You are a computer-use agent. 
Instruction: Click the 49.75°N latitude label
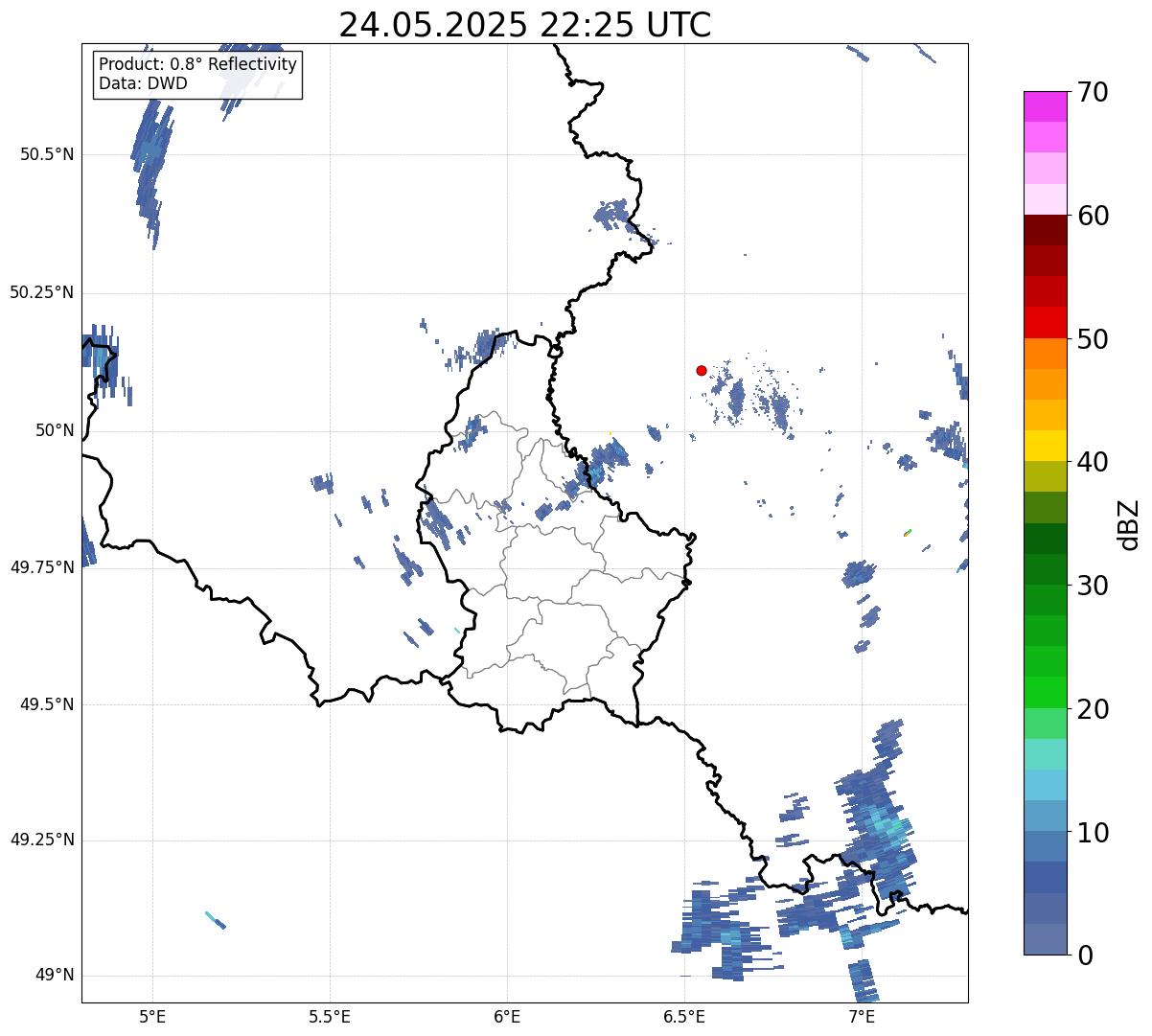coord(41,567)
